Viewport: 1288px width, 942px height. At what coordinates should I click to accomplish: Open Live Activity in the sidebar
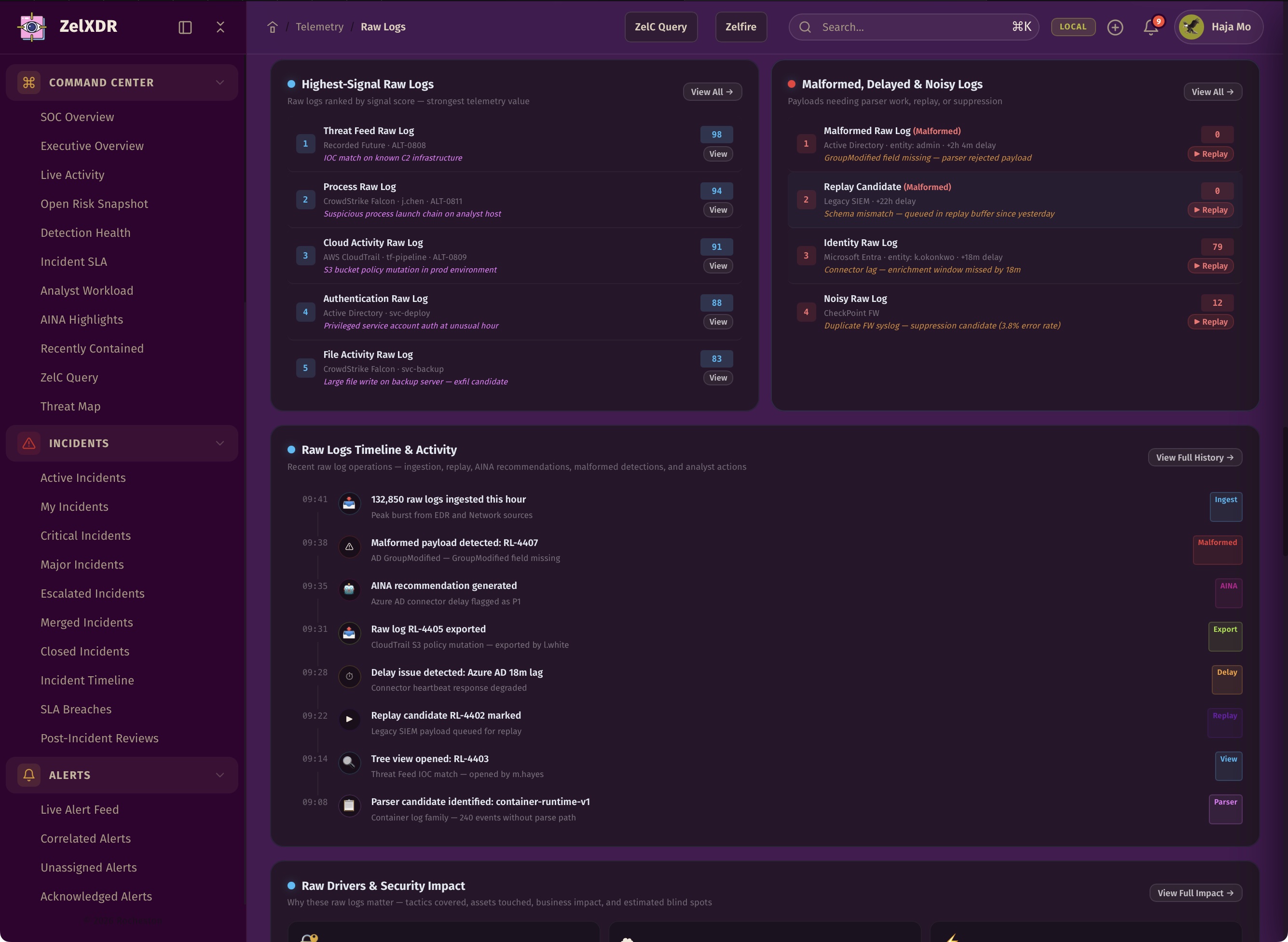click(72, 175)
